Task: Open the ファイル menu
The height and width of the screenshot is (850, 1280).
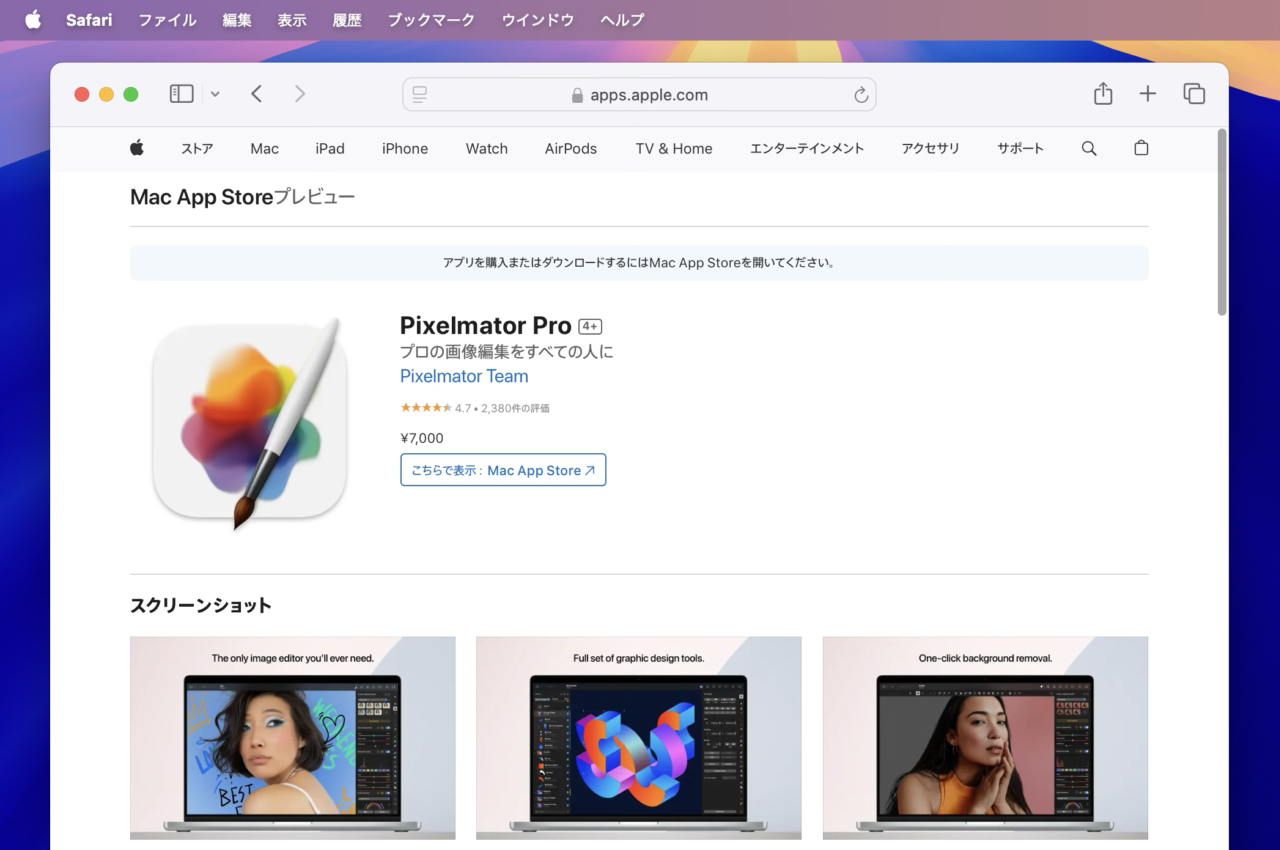Action: point(167,20)
